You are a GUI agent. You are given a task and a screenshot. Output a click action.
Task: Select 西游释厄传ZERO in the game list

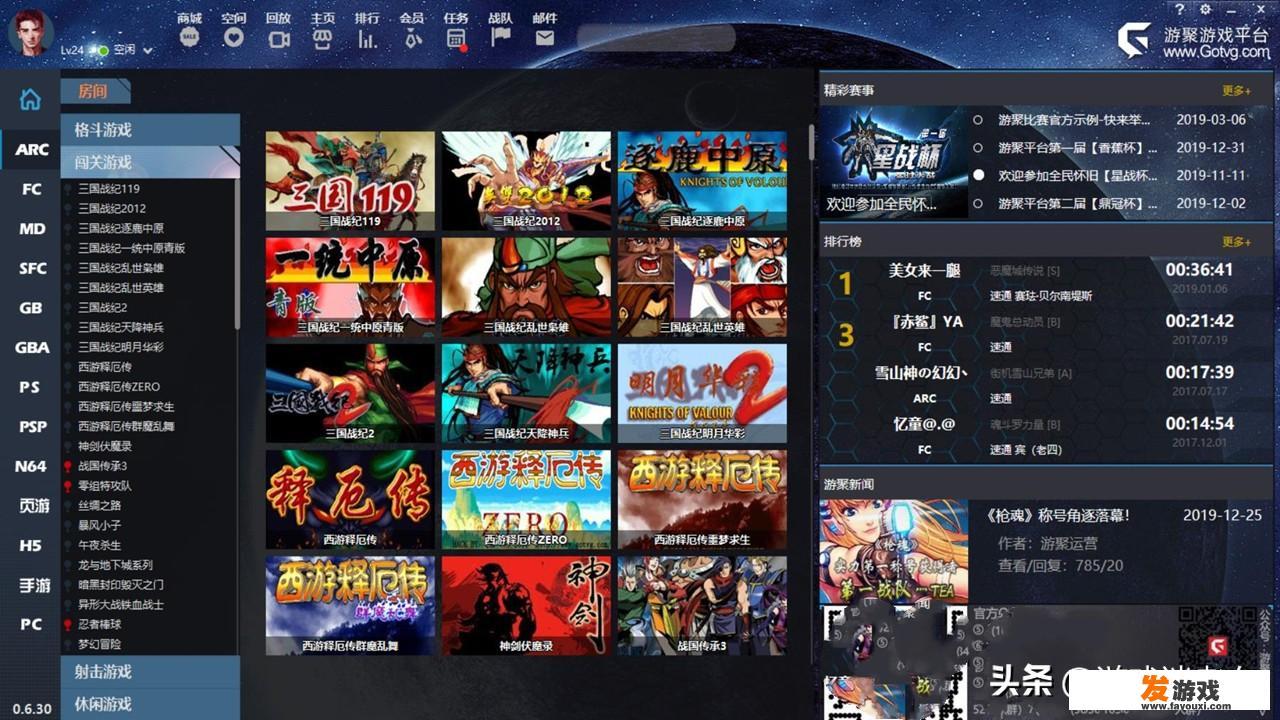tap(119, 386)
